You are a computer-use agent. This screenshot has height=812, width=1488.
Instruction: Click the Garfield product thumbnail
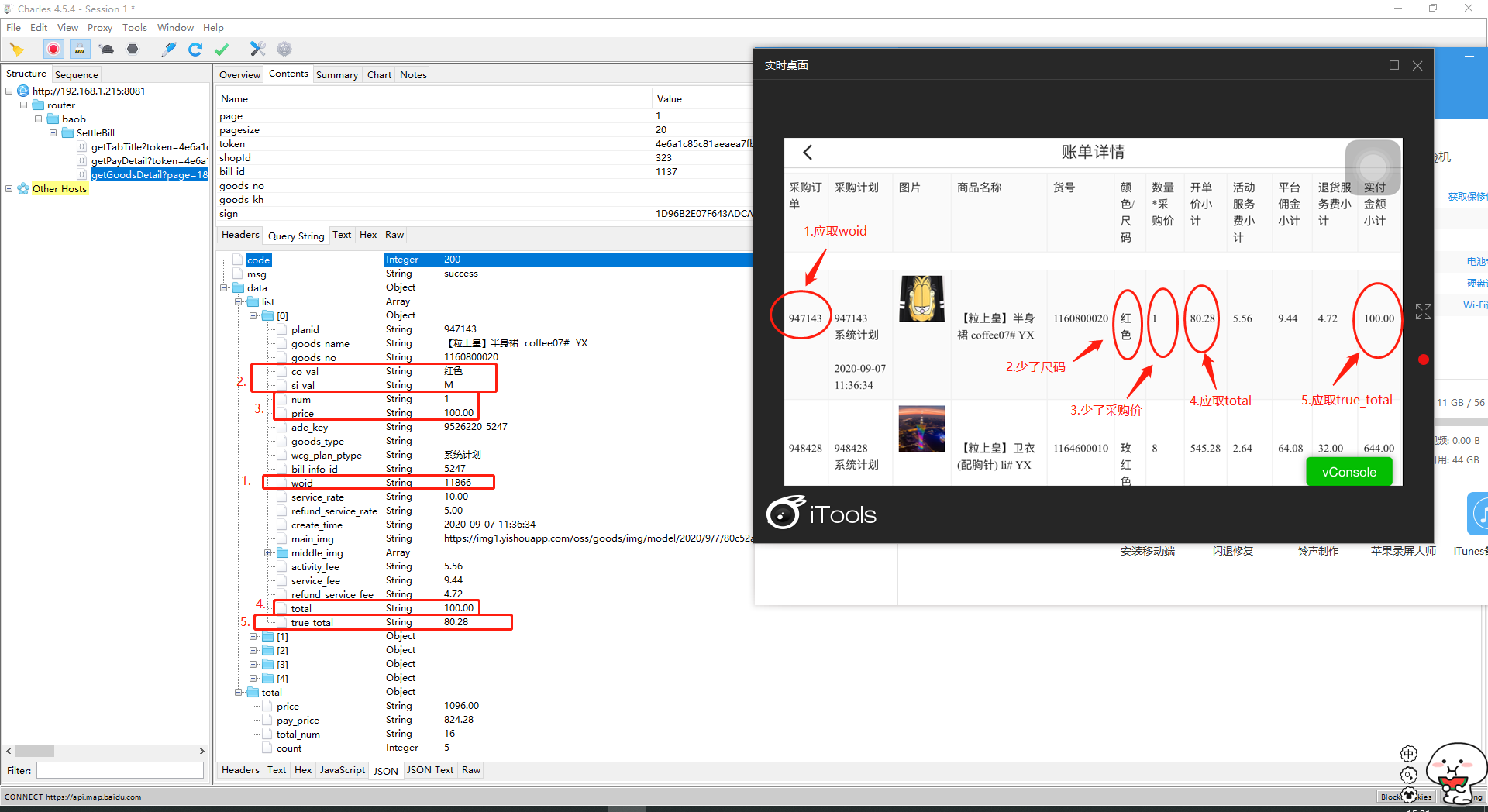point(921,298)
